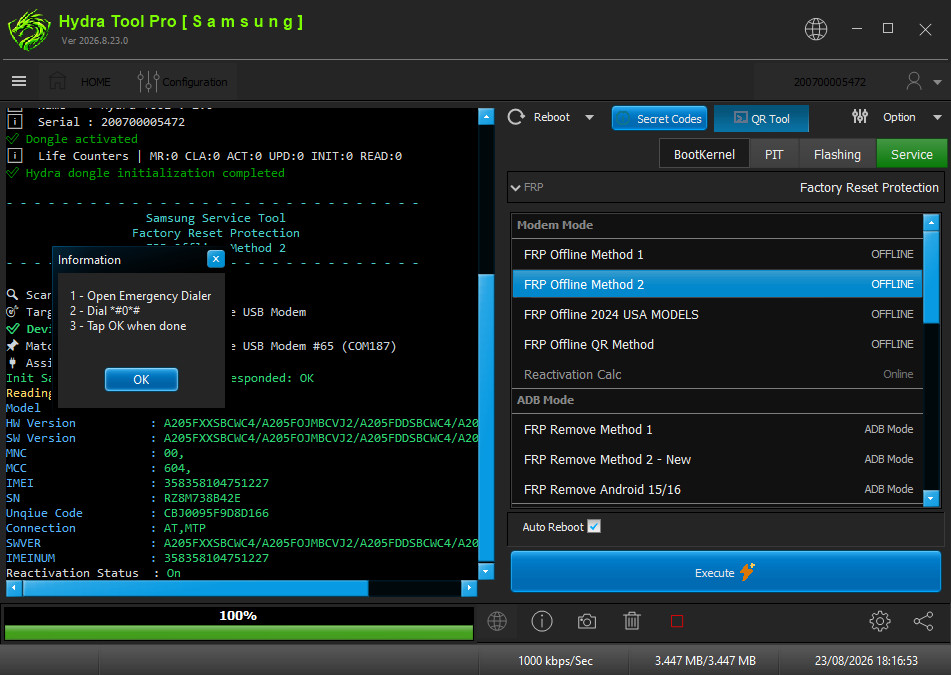This screenshot has height=675, width=951.
Task: Select FRP Remove Method 1
Action: pyautogui.click(x=717, y=429)
